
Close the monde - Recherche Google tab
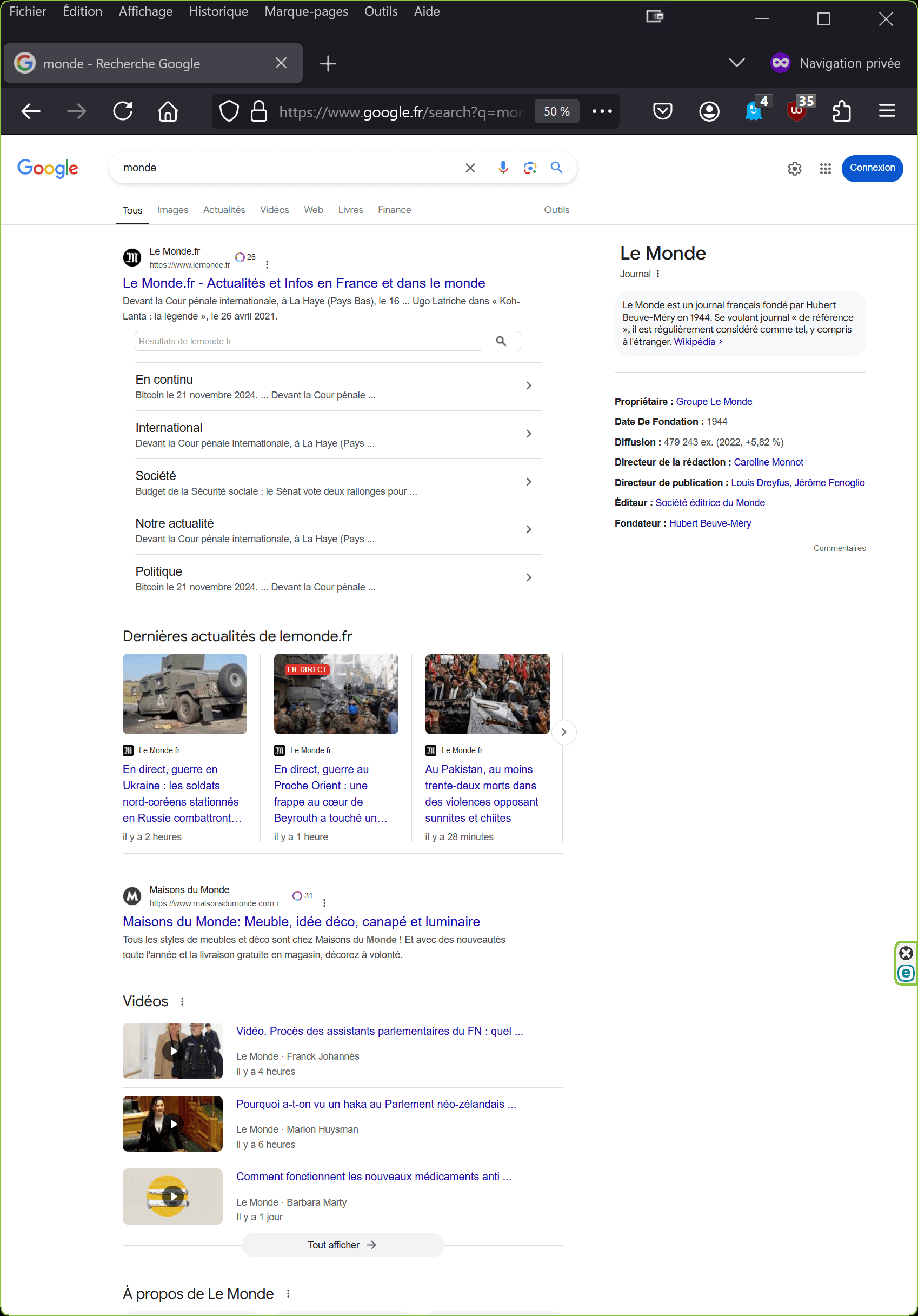(x=281, y=63)
